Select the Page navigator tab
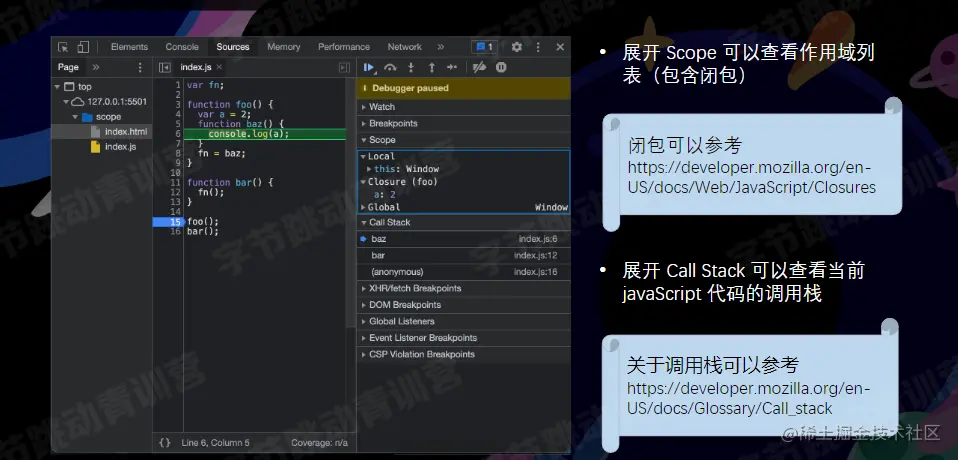This screenshot has width=958, height=460. (x=68, y=67)
